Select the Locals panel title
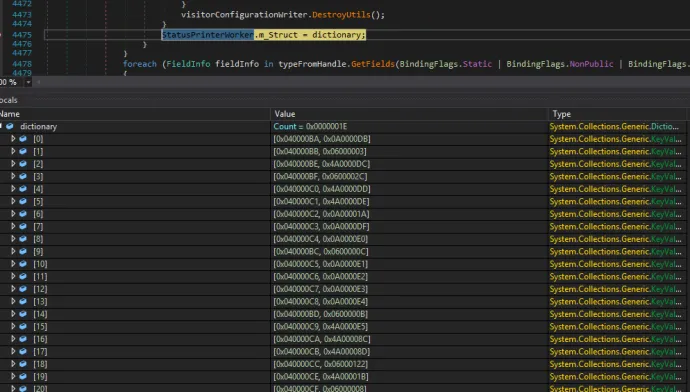Screen dimensions: 690x392 coord(9,100)
